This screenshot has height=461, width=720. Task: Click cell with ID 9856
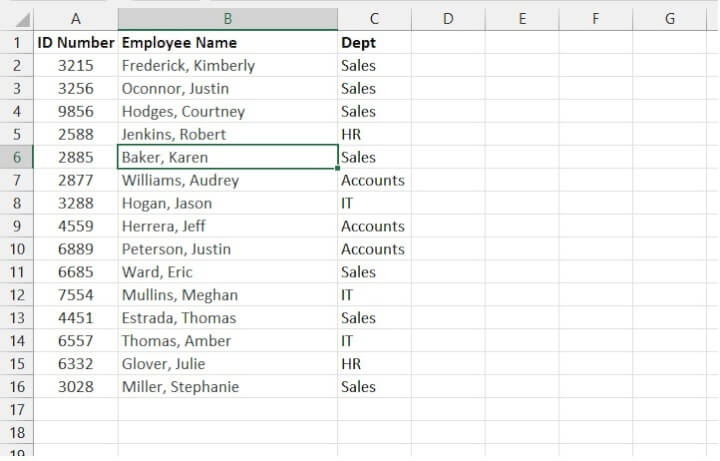point(76,111)
